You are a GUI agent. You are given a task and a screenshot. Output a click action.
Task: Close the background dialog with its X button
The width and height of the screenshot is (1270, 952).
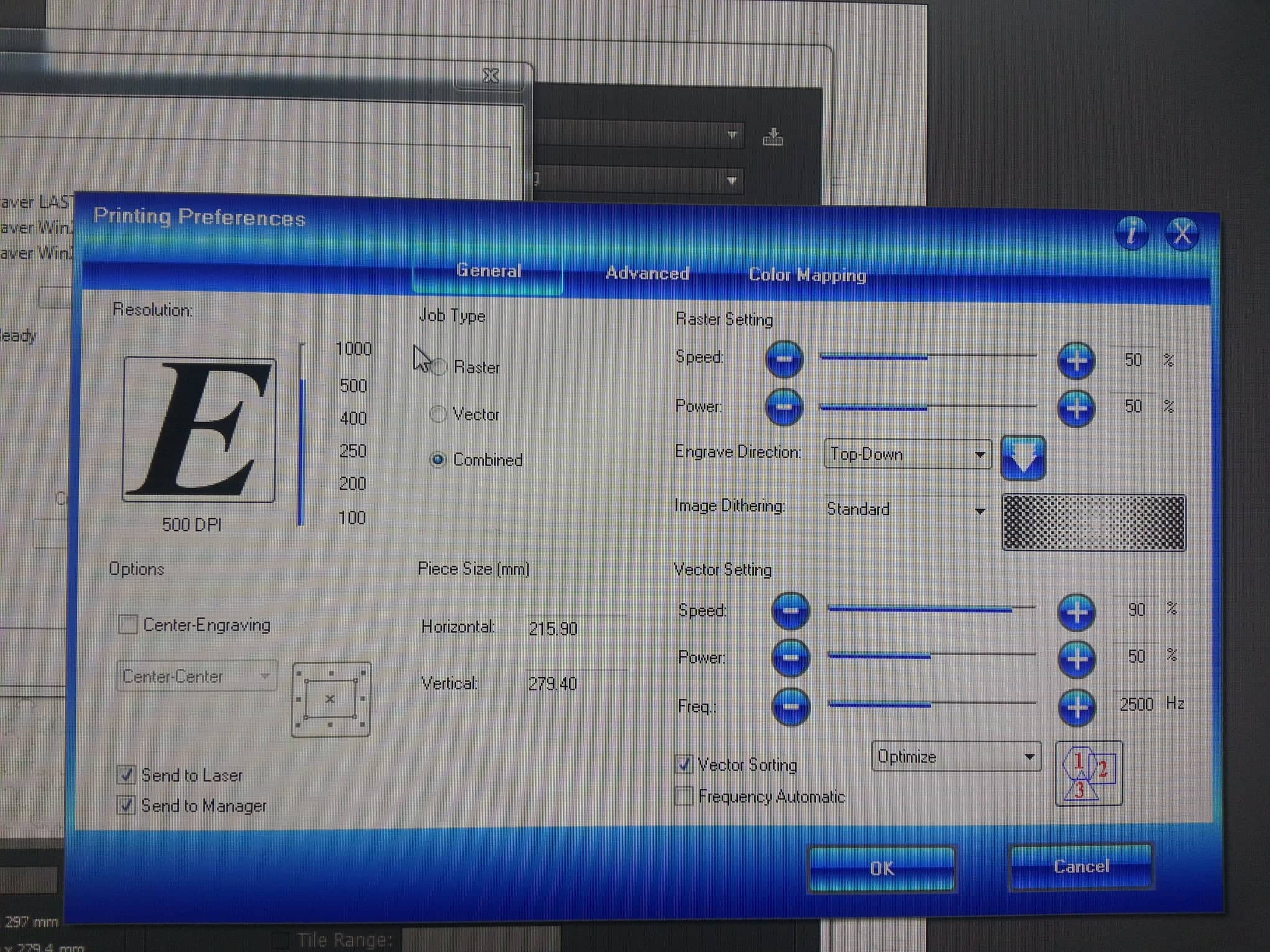(x=491, y=76)
